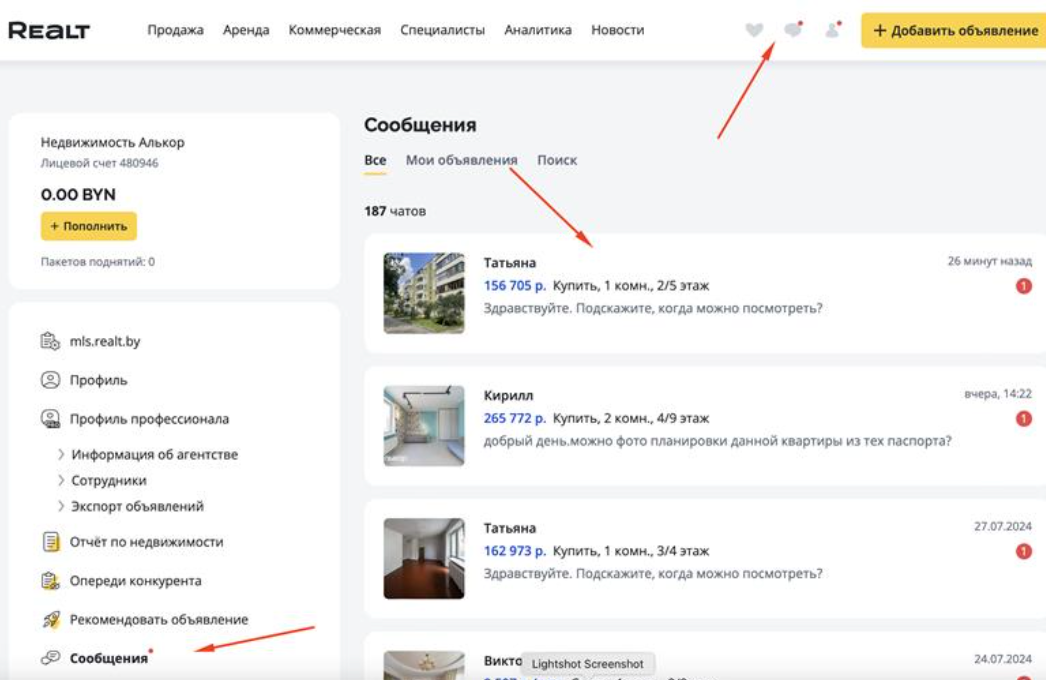Image resolution: width=1046 pixels, height=680 pixels.
Task: Switch to the Мои объявления tab
Action: coord(462,160)
